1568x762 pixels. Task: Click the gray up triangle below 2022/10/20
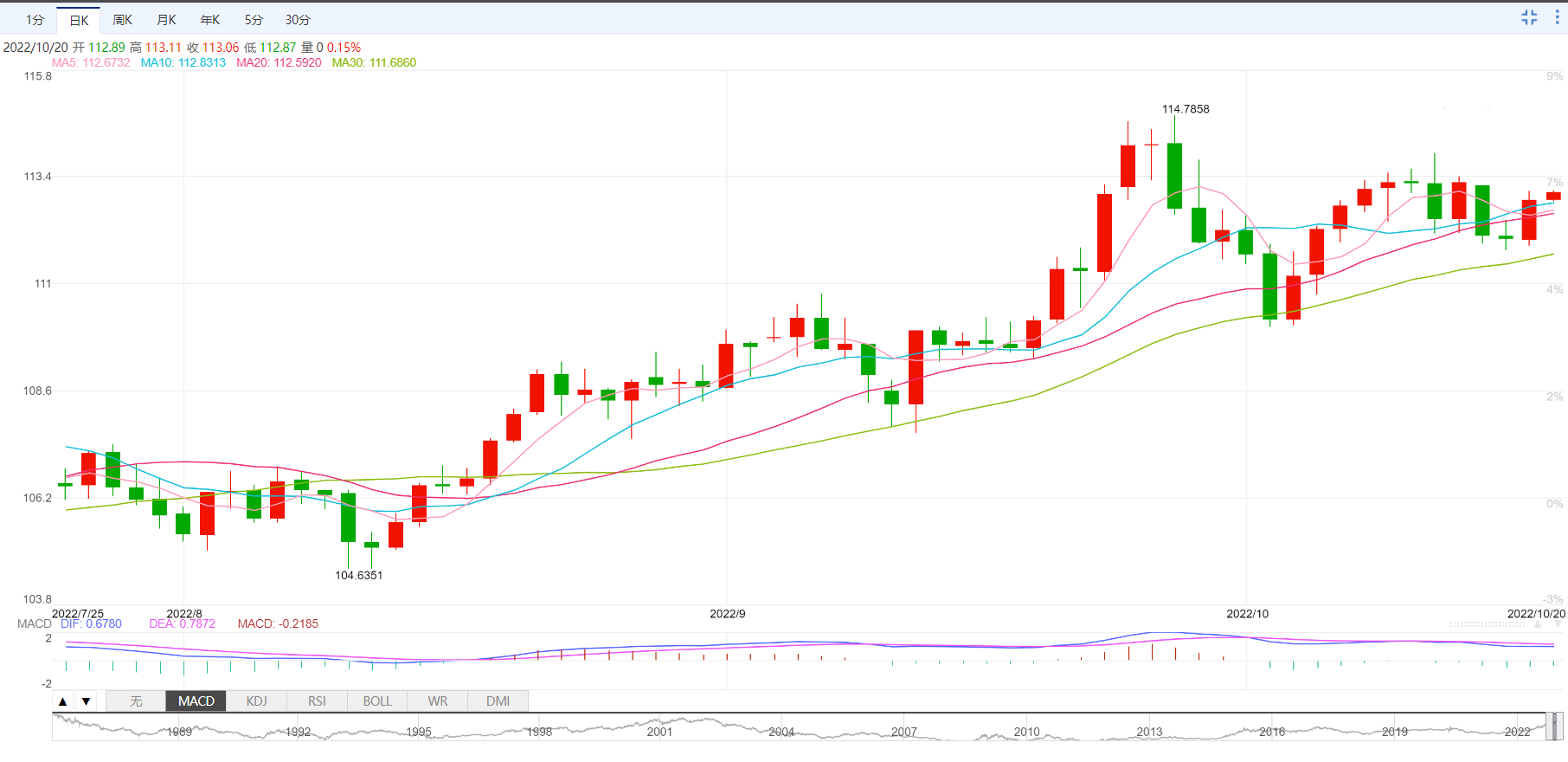1538,623
